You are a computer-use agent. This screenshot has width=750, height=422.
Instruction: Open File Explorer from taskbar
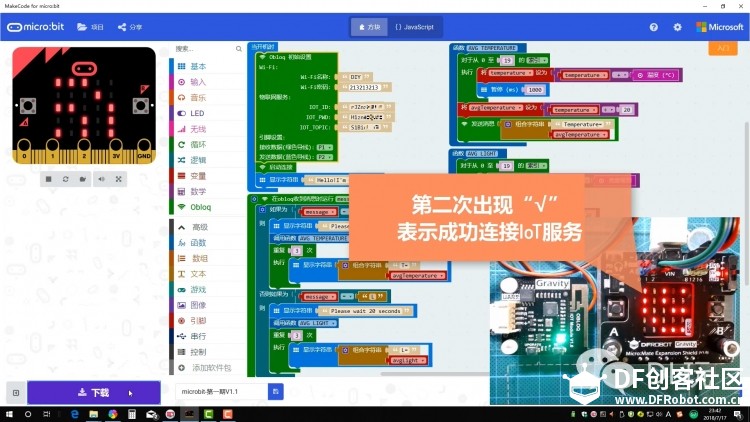(94, 414)
